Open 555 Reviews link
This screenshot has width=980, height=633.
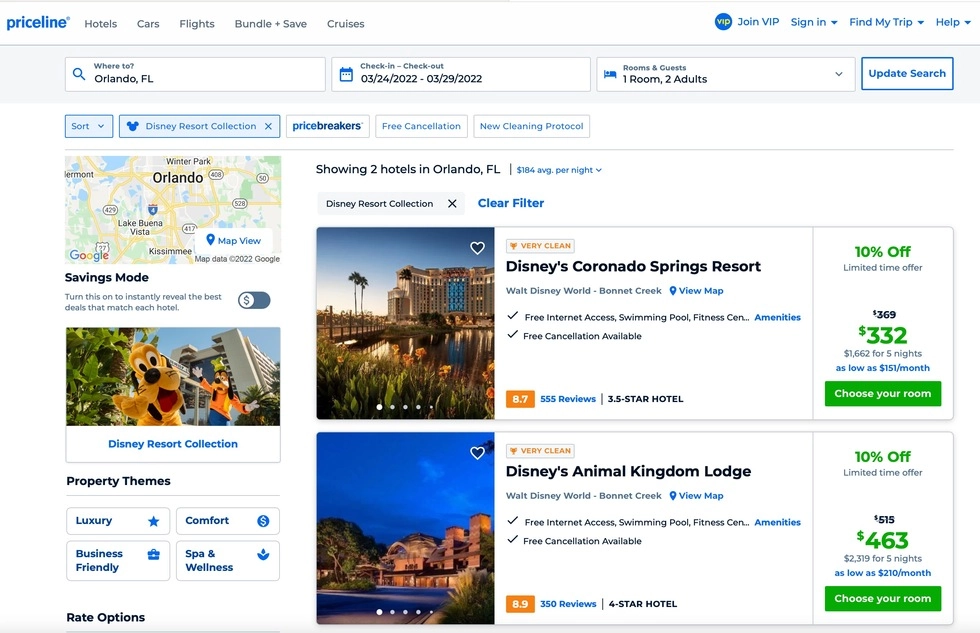(x=568, y=399)
